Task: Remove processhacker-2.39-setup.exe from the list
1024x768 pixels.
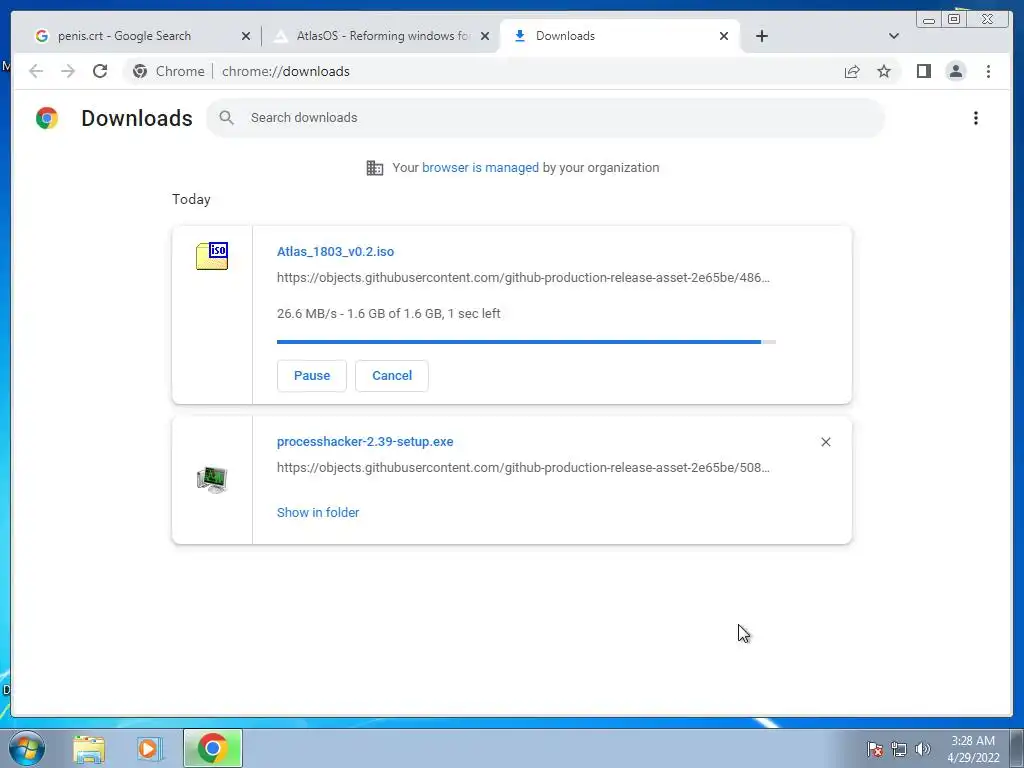Action: point(825,442)
